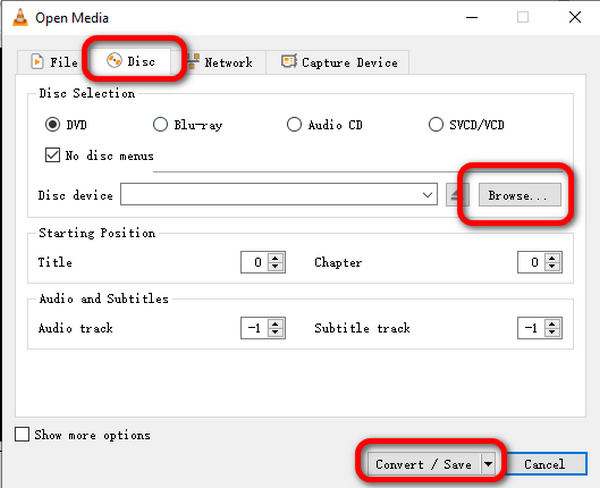Click the Subtitle track value field
The image size is (600, 488).
click(x=532, y=328)
